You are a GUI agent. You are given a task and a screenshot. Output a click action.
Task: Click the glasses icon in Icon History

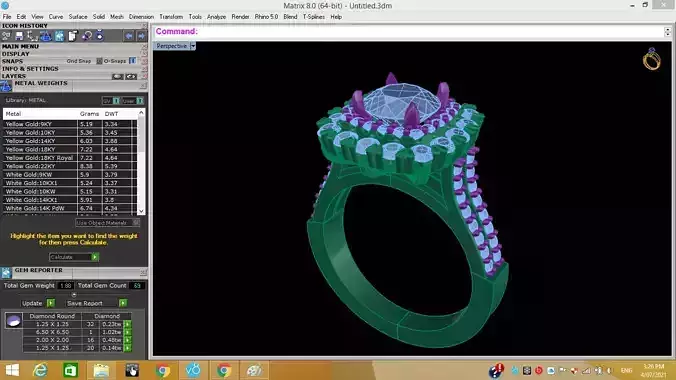tap(6, 36)
